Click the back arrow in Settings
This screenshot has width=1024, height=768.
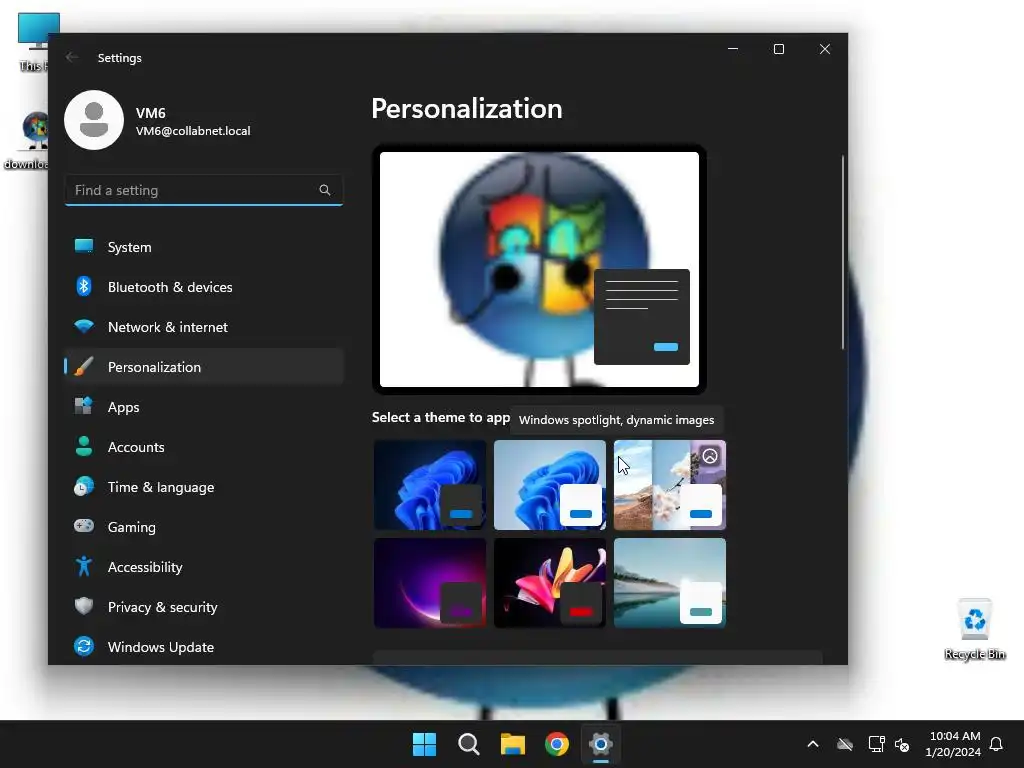72,57
